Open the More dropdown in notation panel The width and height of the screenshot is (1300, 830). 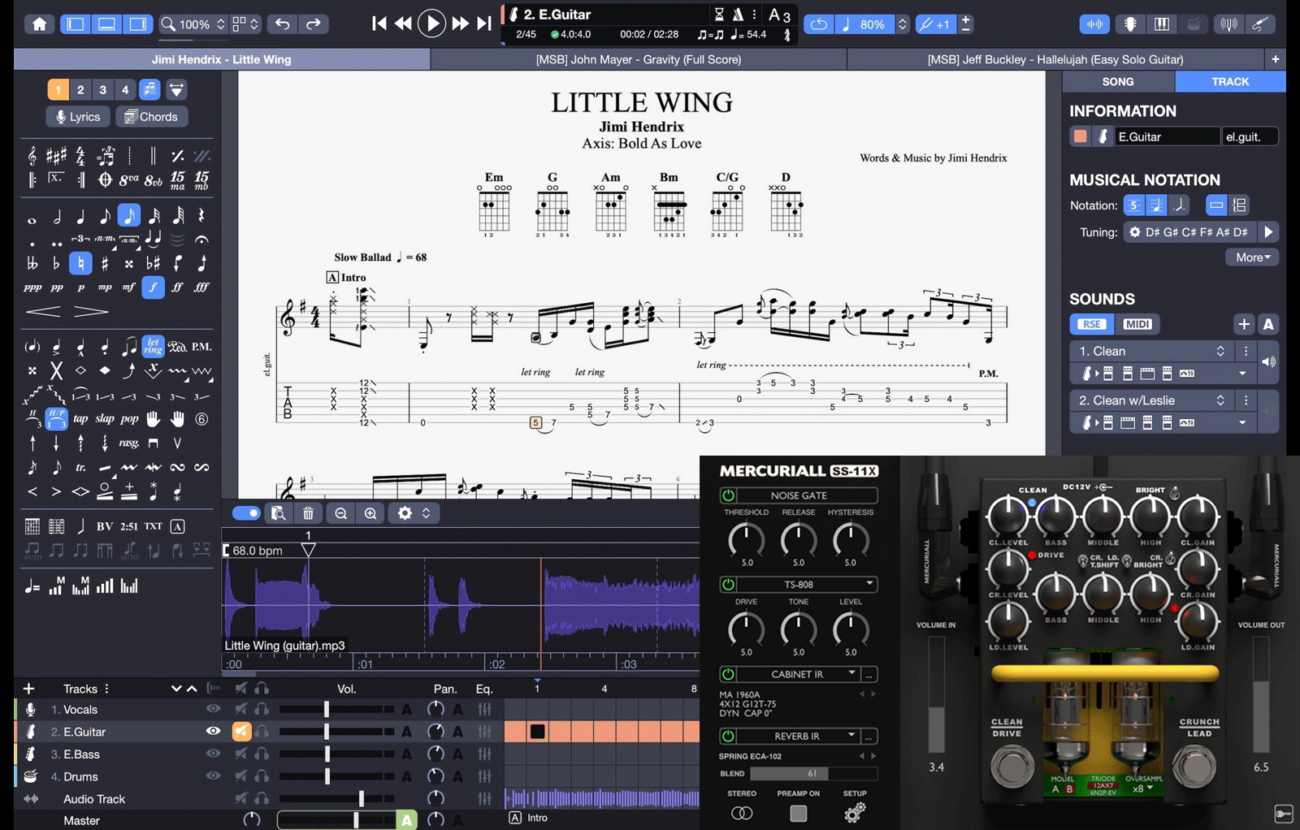(1252, 257)
